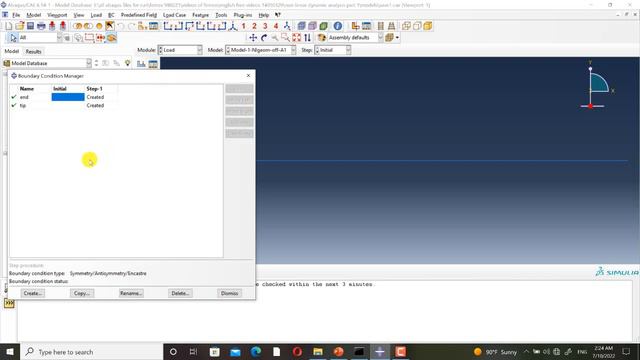
Task: Open the Load Case menu
Action: 174,15
